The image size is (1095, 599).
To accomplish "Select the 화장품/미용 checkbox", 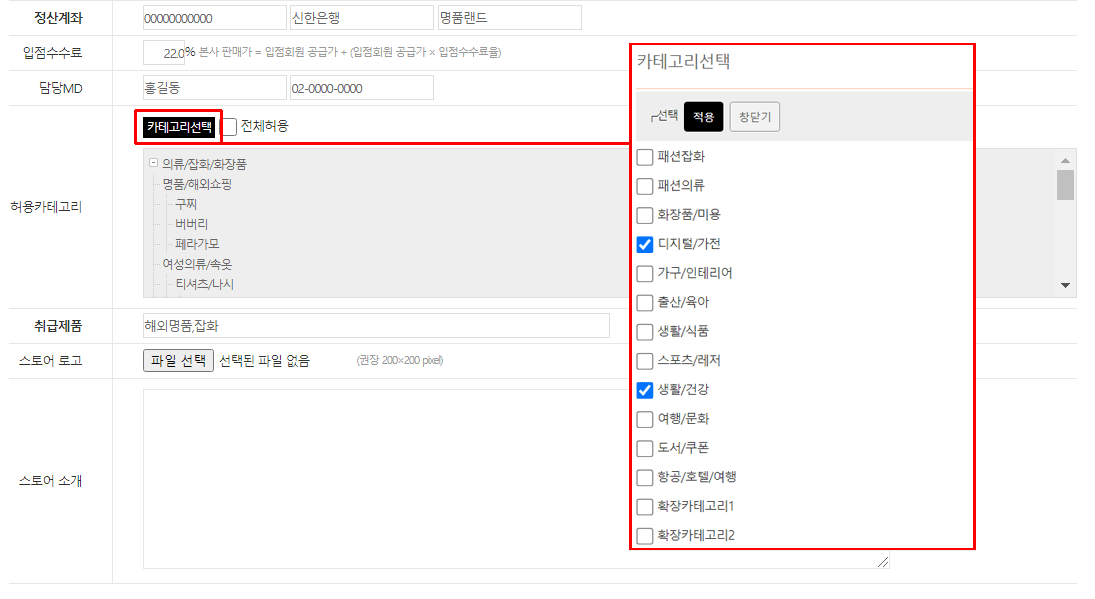I will [x=645, y=215].
